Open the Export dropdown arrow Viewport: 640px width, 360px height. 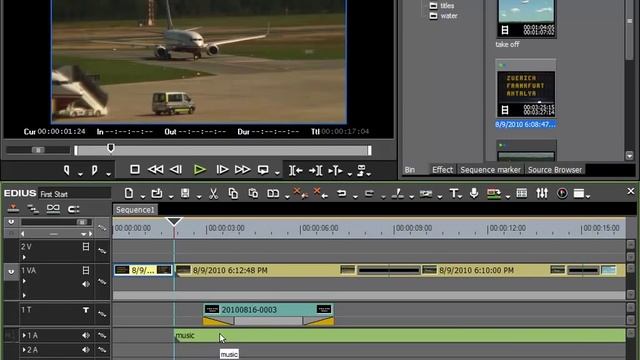pos(508,197)
